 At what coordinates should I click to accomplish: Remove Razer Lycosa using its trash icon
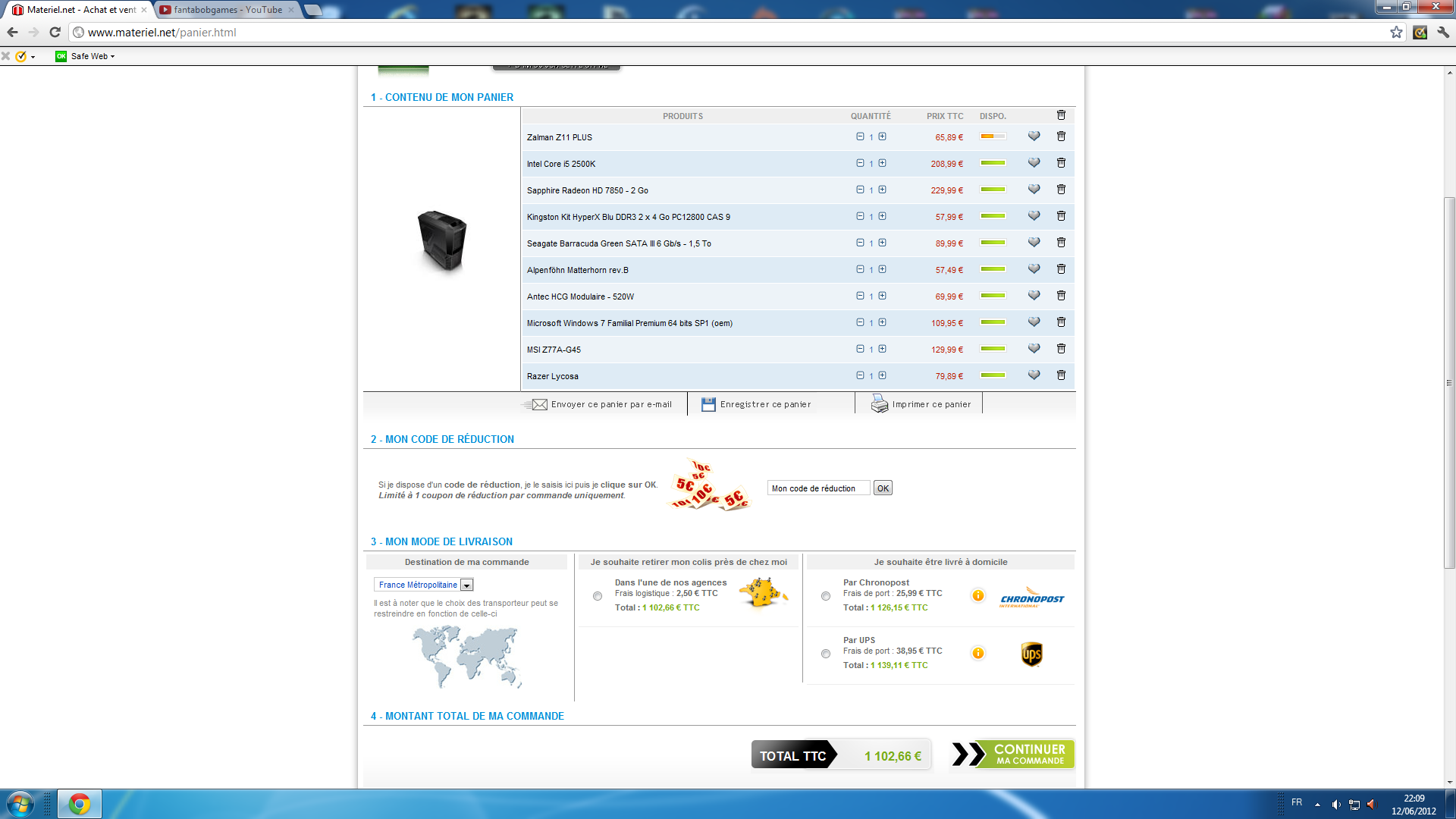tap(1061, 375)
